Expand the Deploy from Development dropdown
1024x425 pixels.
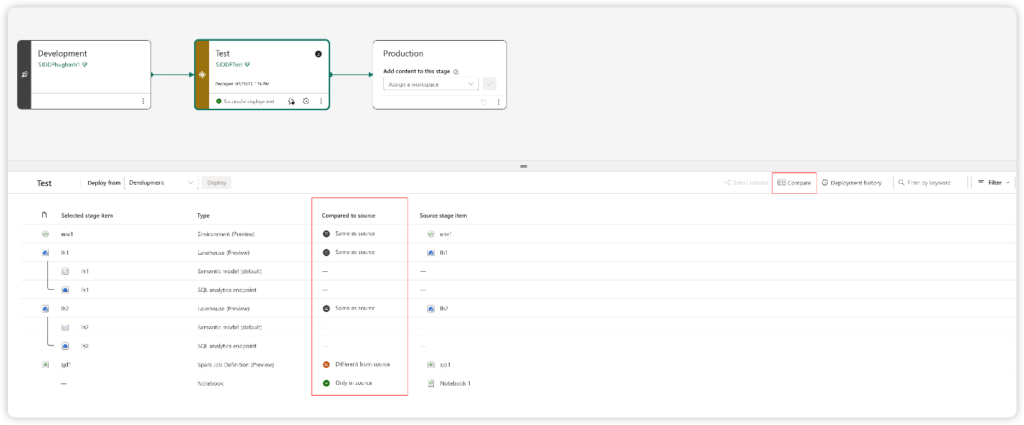pyautogui.click(x=161, y=183)
